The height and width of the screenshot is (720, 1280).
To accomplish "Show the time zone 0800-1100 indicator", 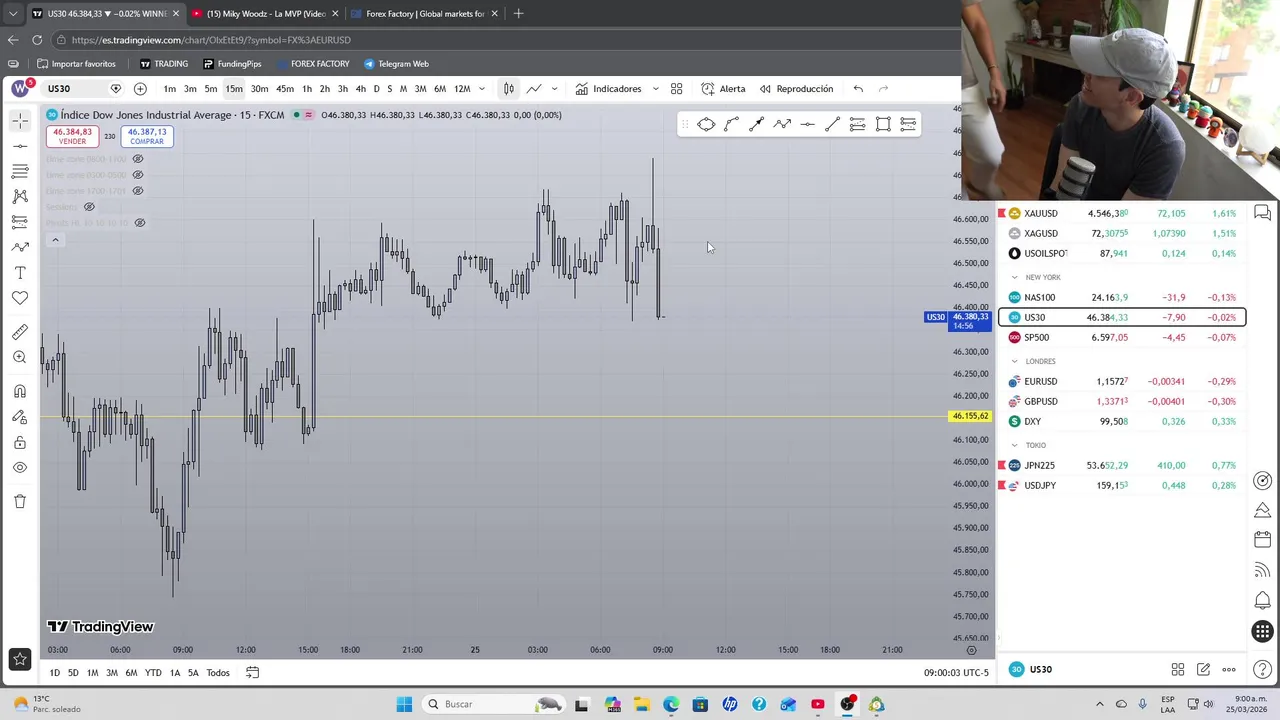I will coord(138,159).
